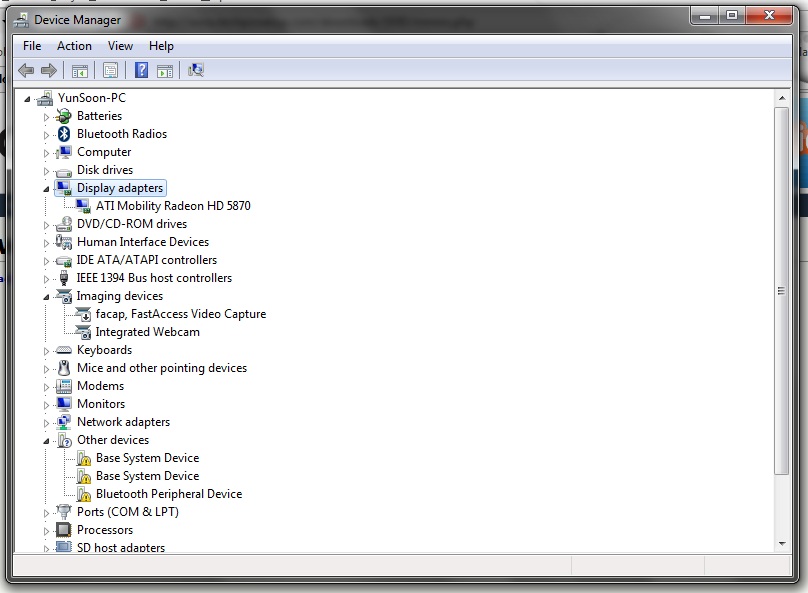The height and width of the screenshot is (593, 808).
Task: Close the Device Manager window
Action: point(768,15)
